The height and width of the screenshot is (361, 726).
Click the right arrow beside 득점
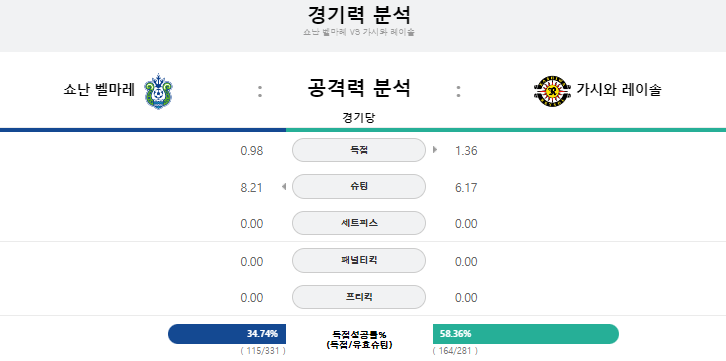(x=435, y=150)
